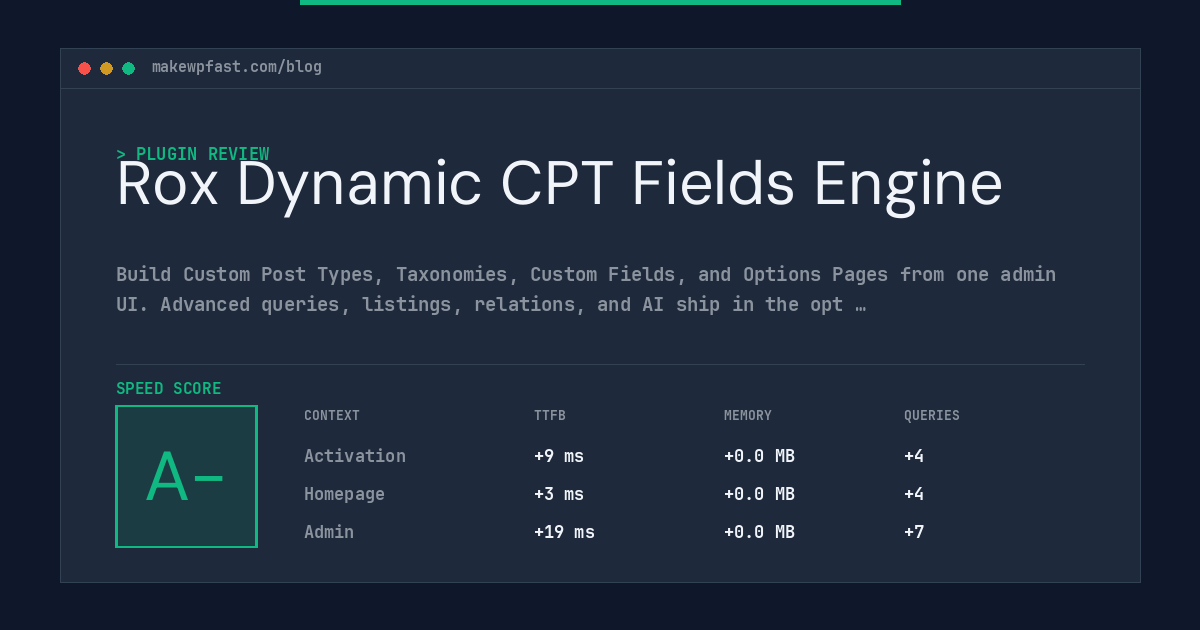Click the Activation memory +0.0 MB value
Image resolution: width=1200 pixels, height=630 pixels.
click(x=759, y=456)
